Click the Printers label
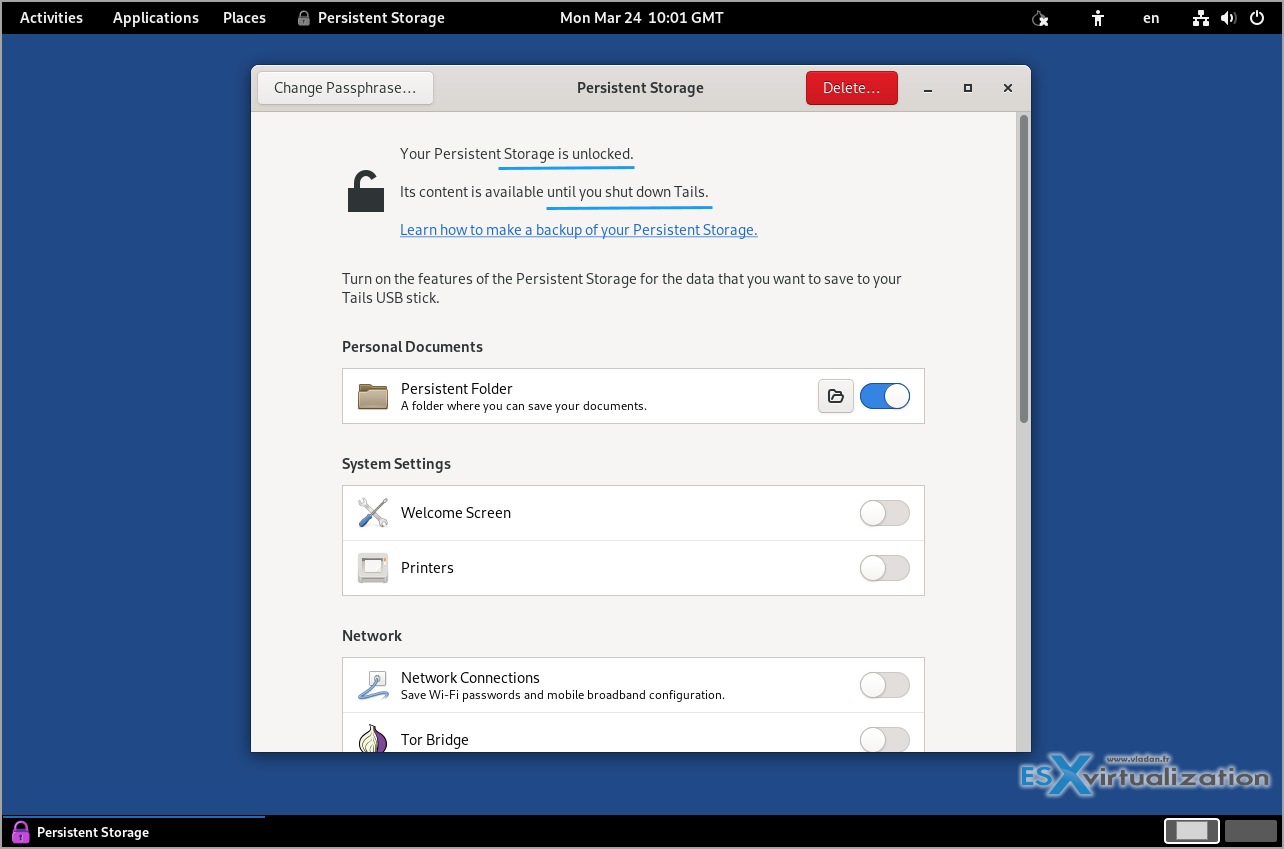Image resolution: width=1284 pixels, height=849 pixels. pos(427,568)
